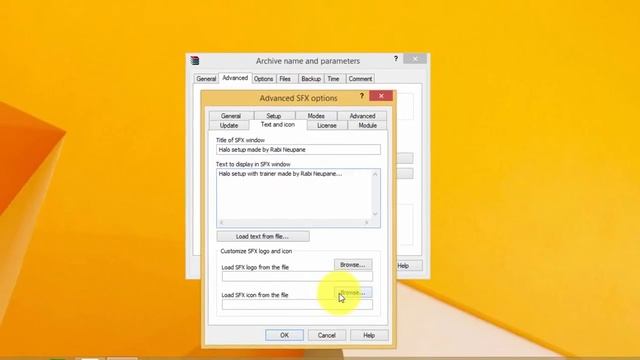This screenshot has height=360, width=640.
Task: Click help question mark in Archive name window
Action: pyautogui.click(x=396, y=59)
